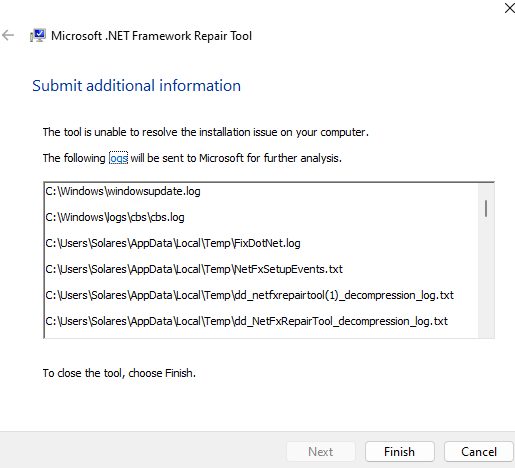This screenshot has height=468, width=515.
Task: Select the FixDotNet.log path entry
Action: [173, 243]
